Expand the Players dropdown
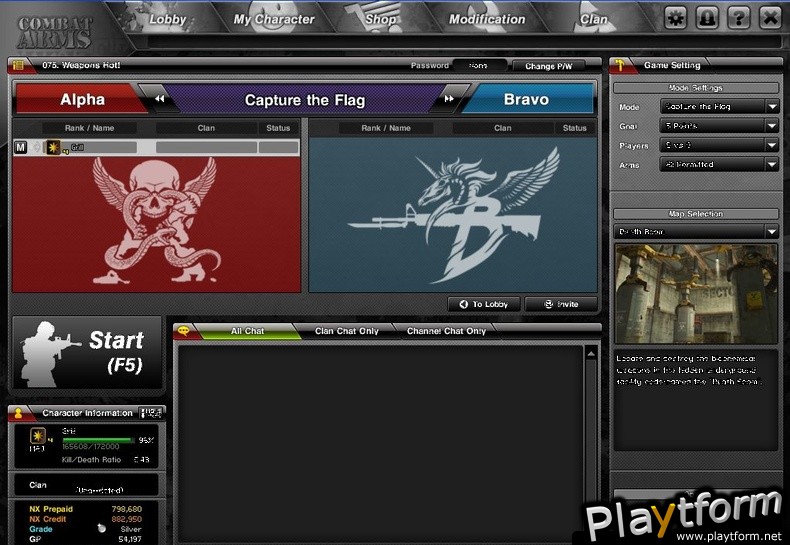 pos(719,145)
